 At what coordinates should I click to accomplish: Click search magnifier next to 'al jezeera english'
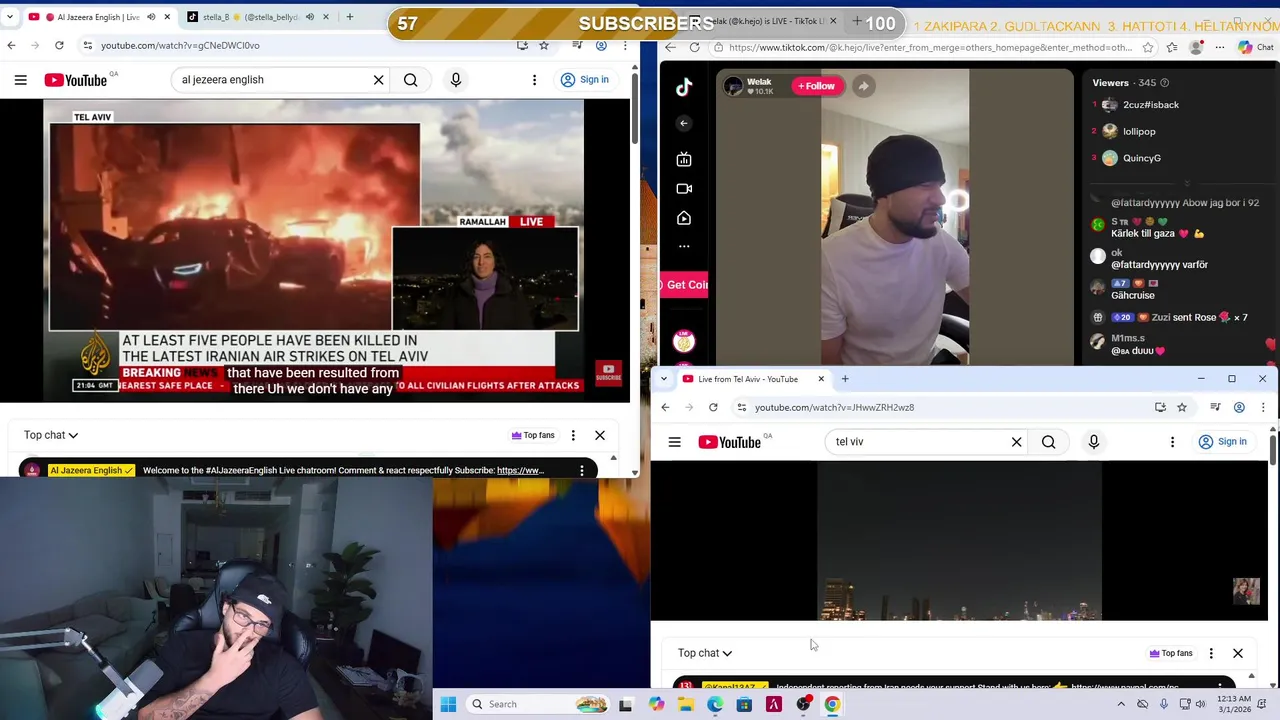[410, 80]
